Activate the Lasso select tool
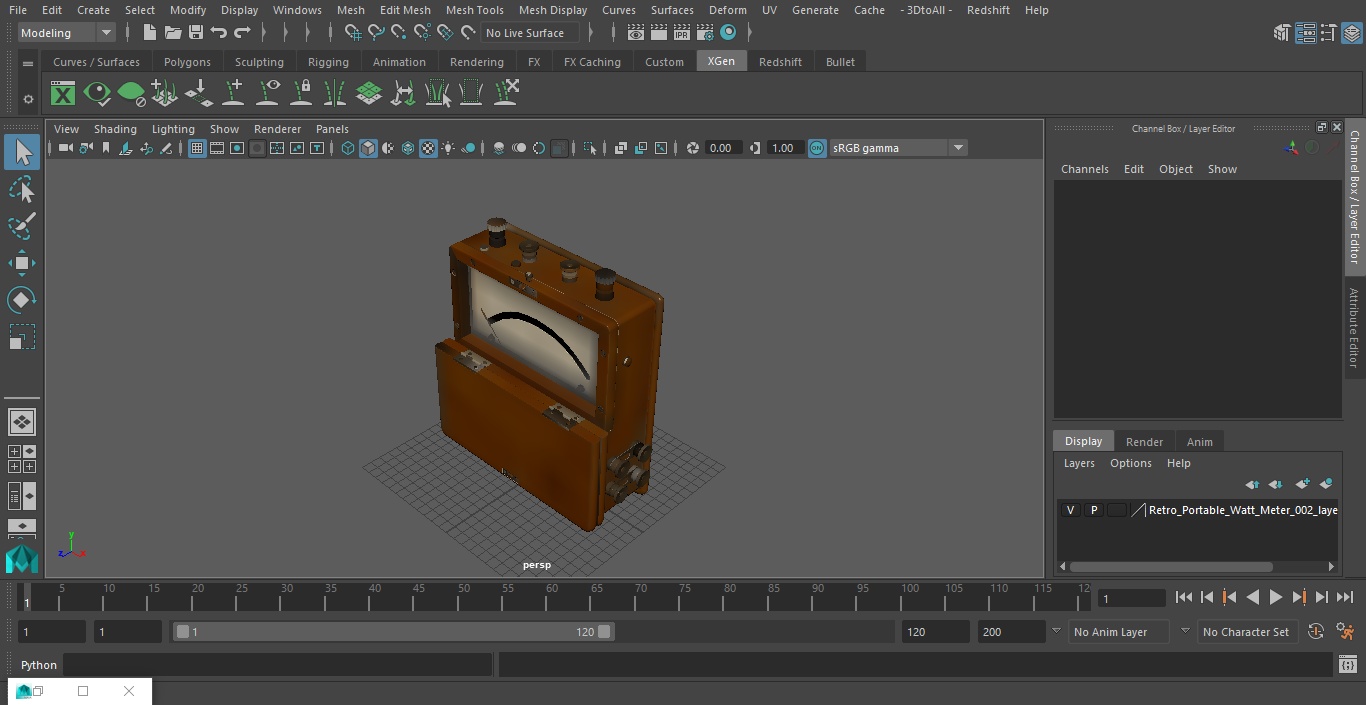The height and width of the screenshot is (705, 1366). (21, 190)
